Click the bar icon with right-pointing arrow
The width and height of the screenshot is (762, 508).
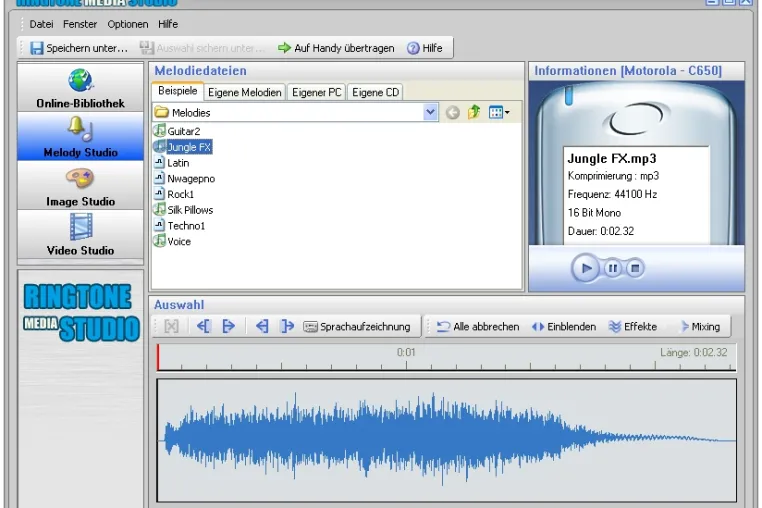287,326
